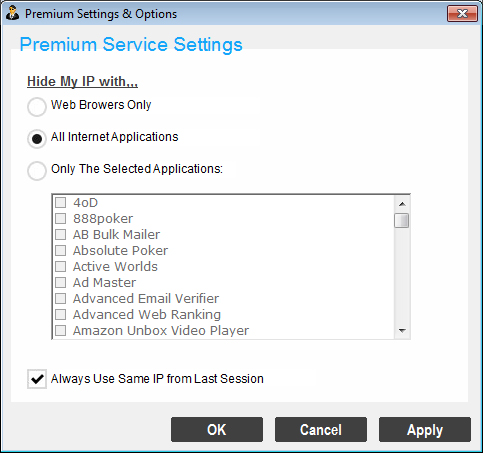Enable the Advanced Email Verifier checkbox
The width and height of the screenshot is (483, 453).
pyautogui.click(x=60, y=298)
